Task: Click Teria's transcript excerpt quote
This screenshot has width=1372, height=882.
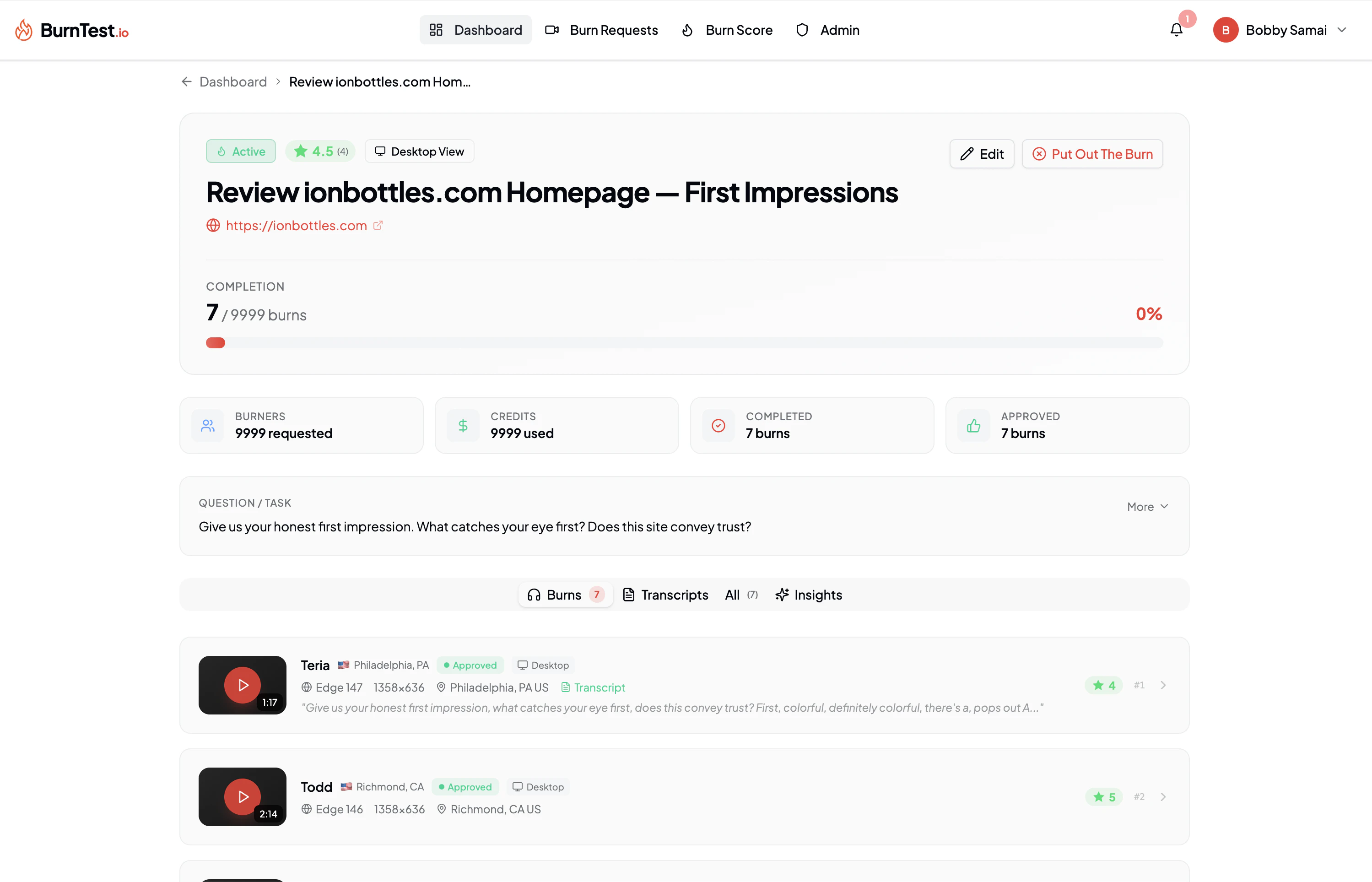Action: click(x=672, y=708)
